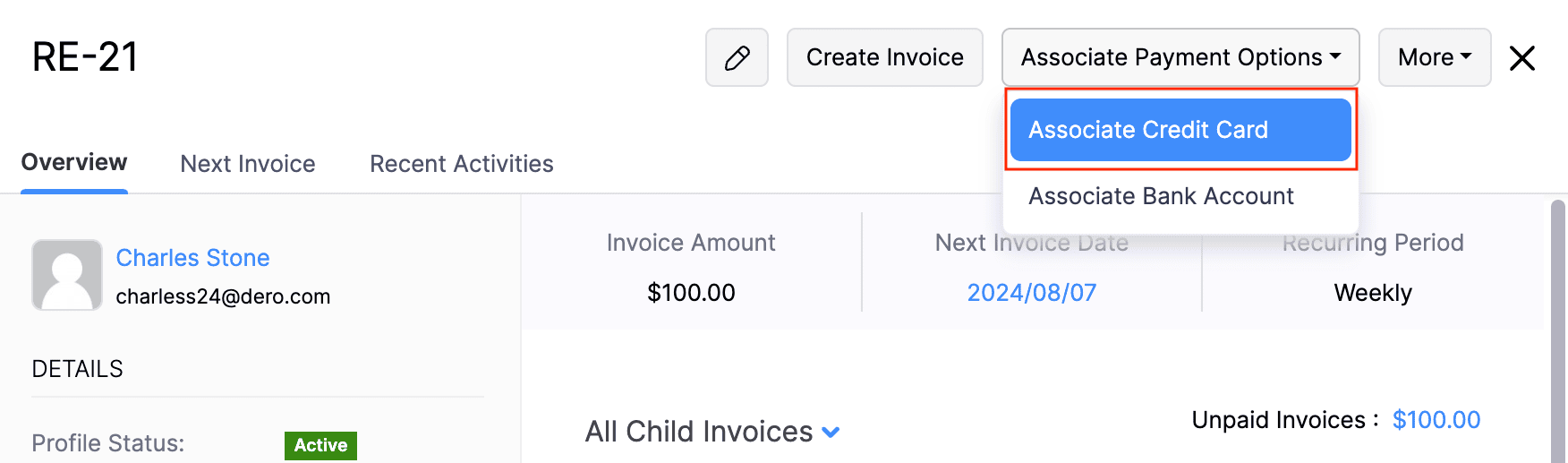Open the More dropdown menu
1568x463 pixels.
point(1434,58)
